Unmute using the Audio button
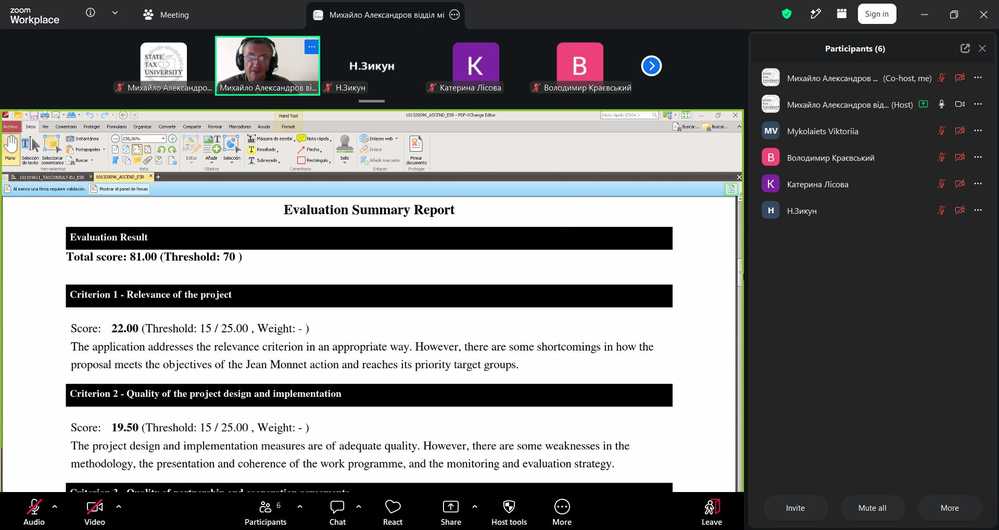The height and width of the screenshot is (530, 999). click(x=34, y=512)
